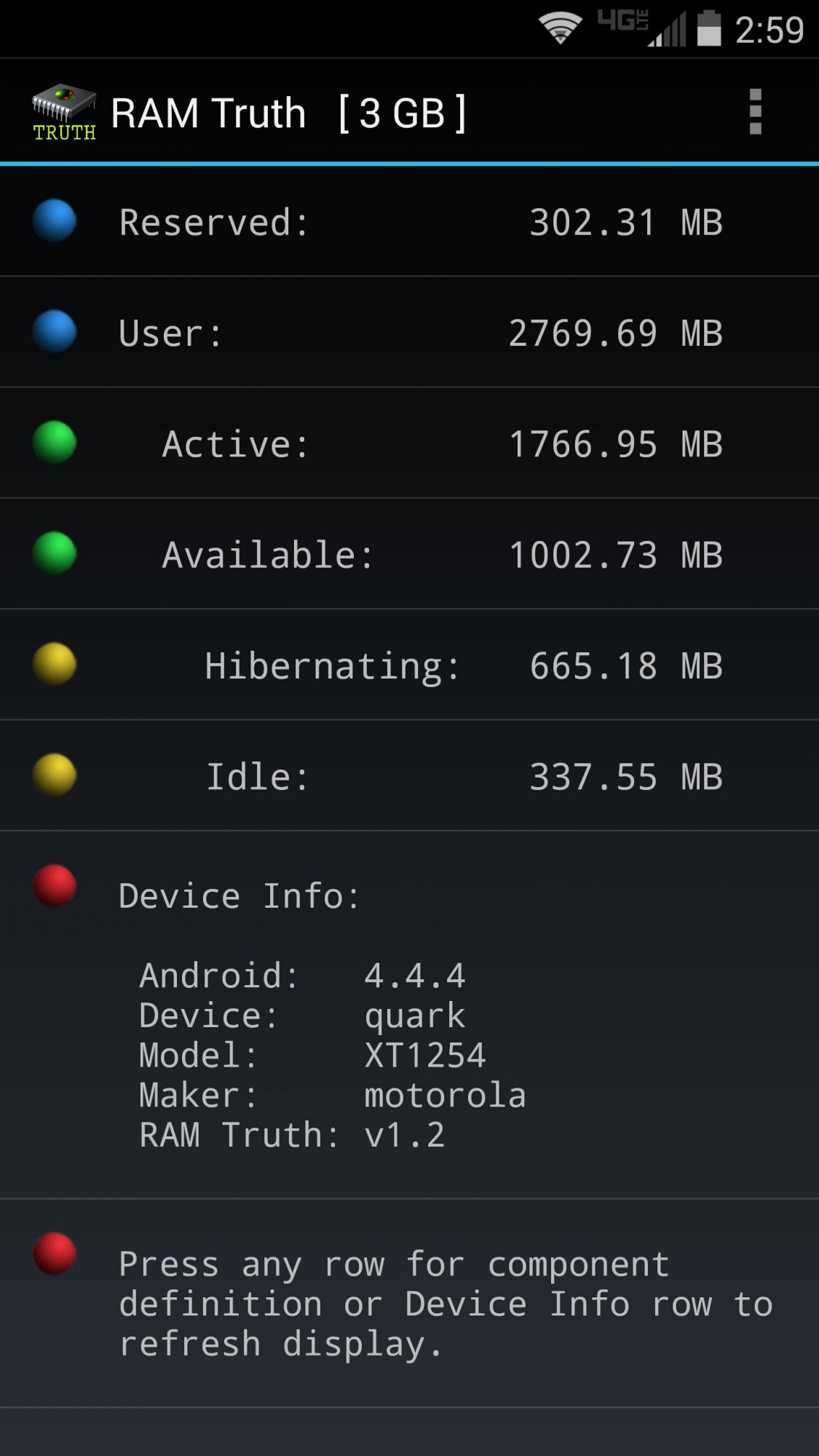Tap the yellow ball beside Hibernating
The width and height of the screenshot is (819, 1456).
click(x=55, y=664)
